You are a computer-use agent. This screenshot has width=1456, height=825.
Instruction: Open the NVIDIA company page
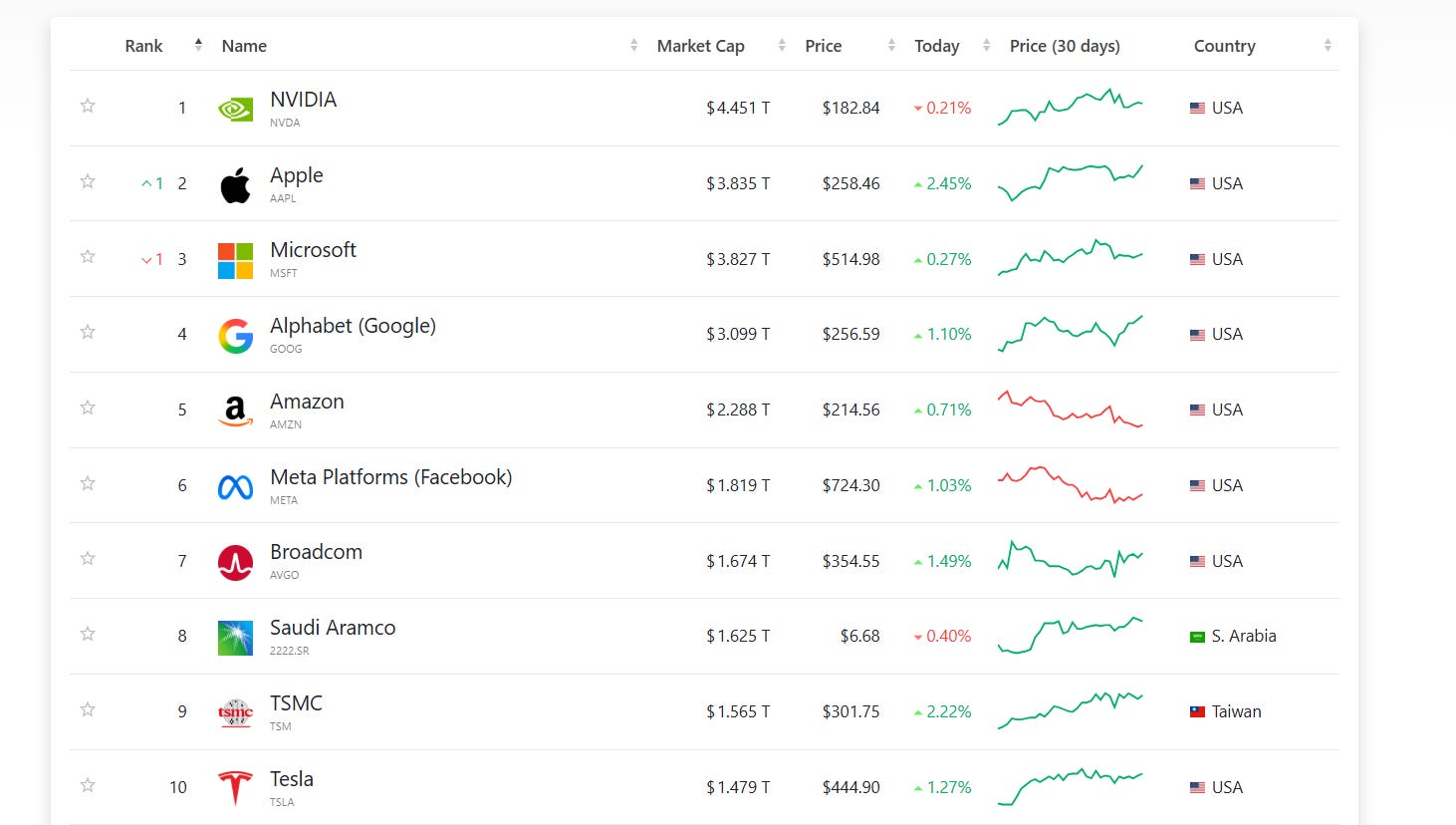click(303, 100)
